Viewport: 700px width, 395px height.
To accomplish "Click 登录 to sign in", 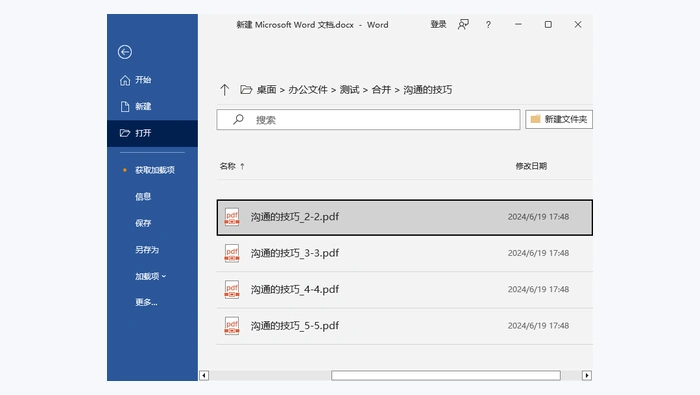I will pyautogui.click(x=438, y=25).
